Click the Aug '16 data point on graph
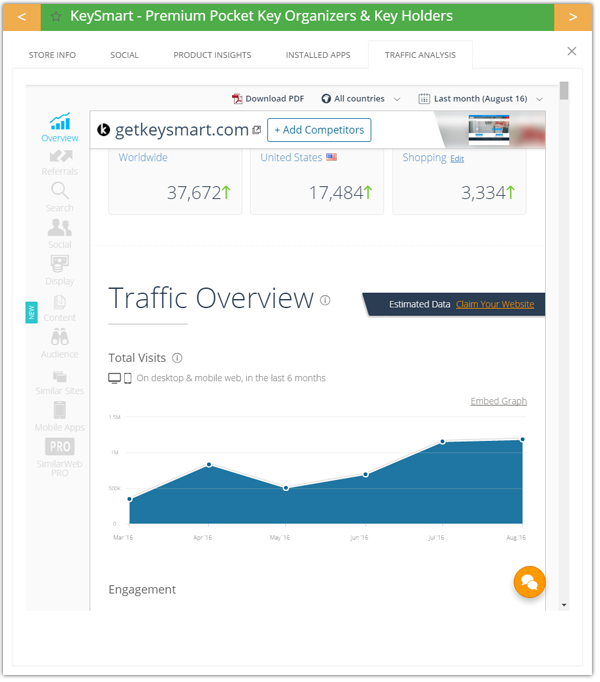Screen dimensions: 600x682 tap(523, 440)
